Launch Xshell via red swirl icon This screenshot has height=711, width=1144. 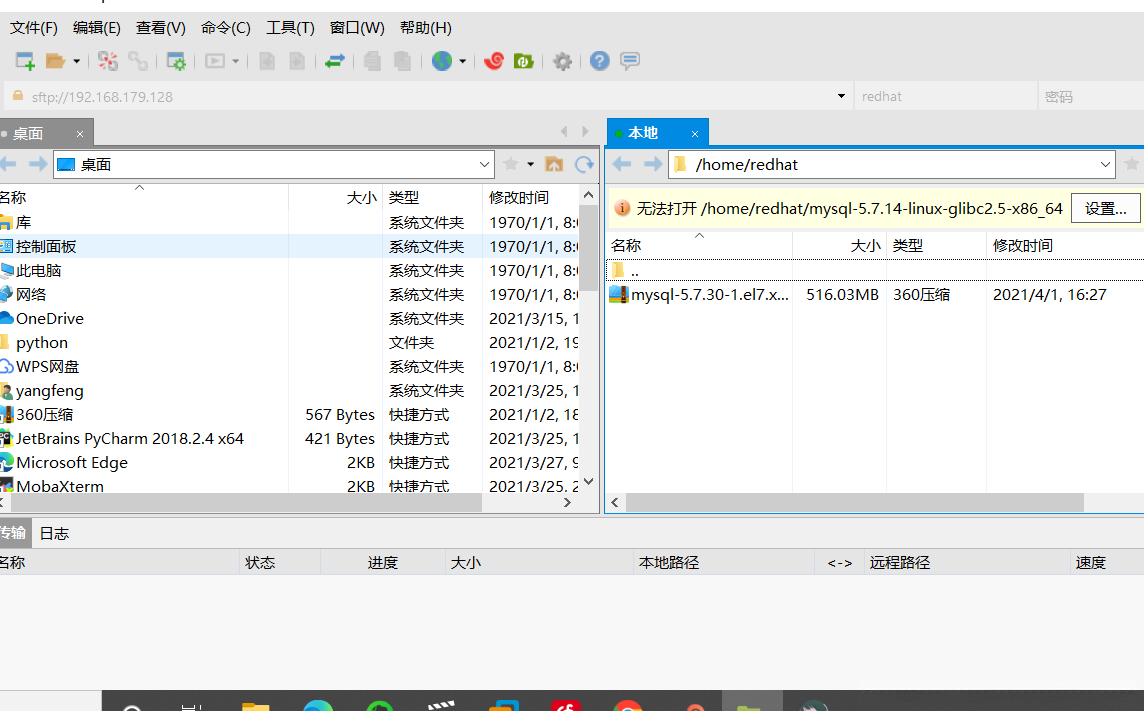[494, 61]
